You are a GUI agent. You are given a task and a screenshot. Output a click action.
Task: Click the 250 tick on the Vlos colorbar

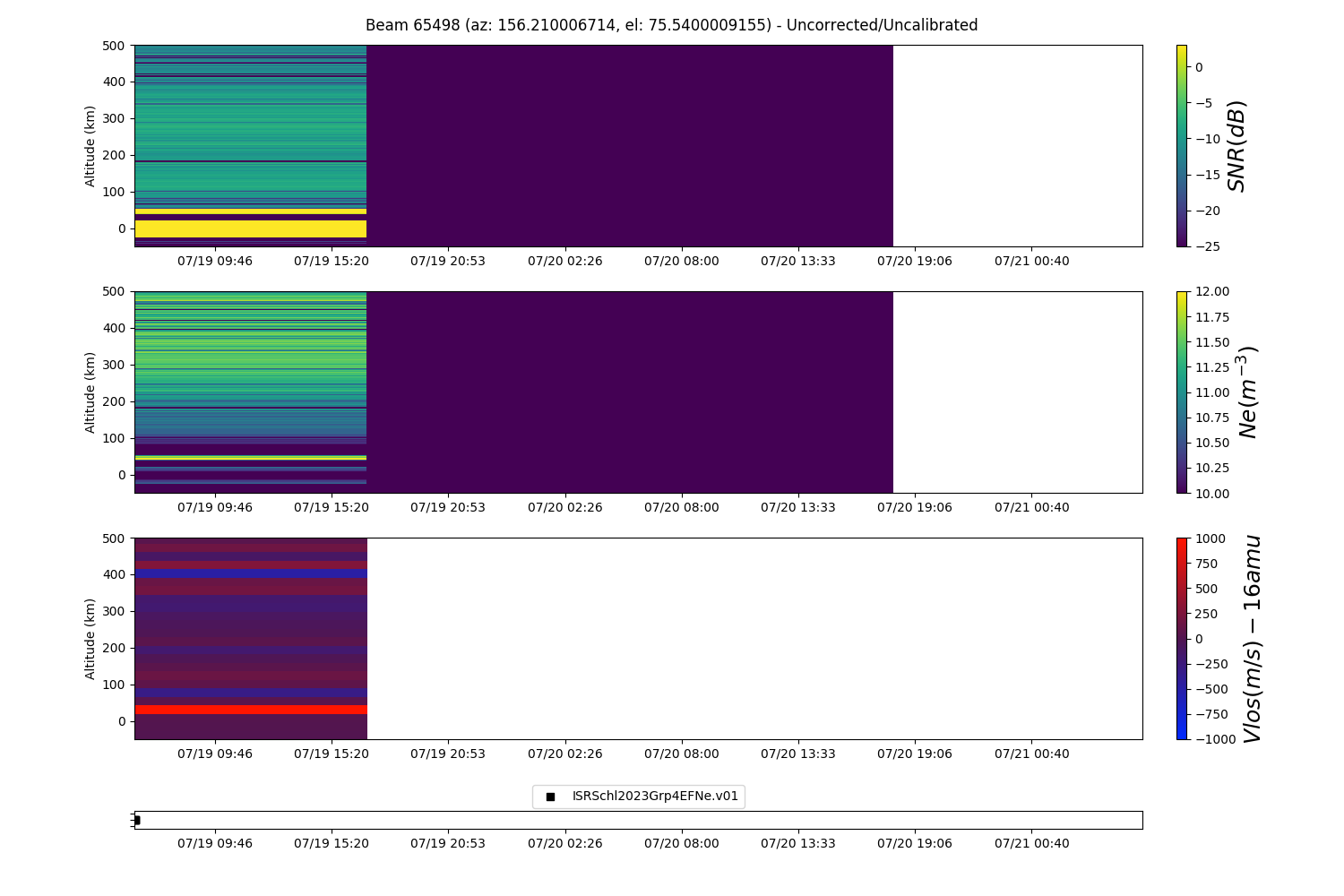1206,613
